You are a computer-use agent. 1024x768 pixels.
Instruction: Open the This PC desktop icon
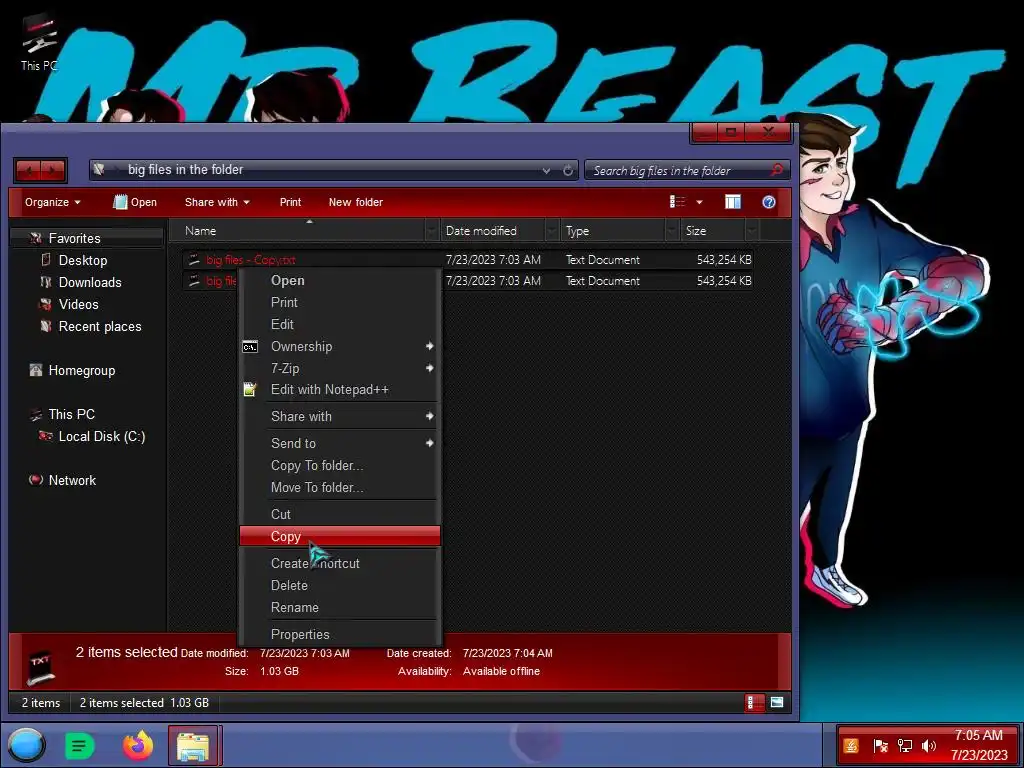[x=38, y=42]
